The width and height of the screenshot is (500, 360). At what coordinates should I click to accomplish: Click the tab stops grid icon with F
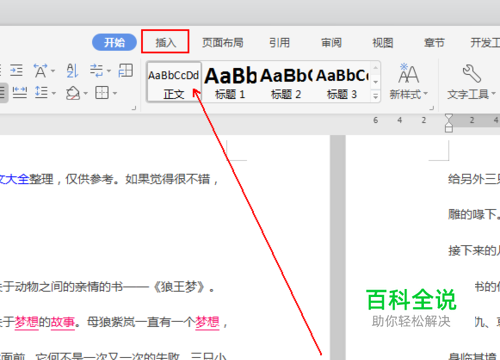(x=126, y=71)
